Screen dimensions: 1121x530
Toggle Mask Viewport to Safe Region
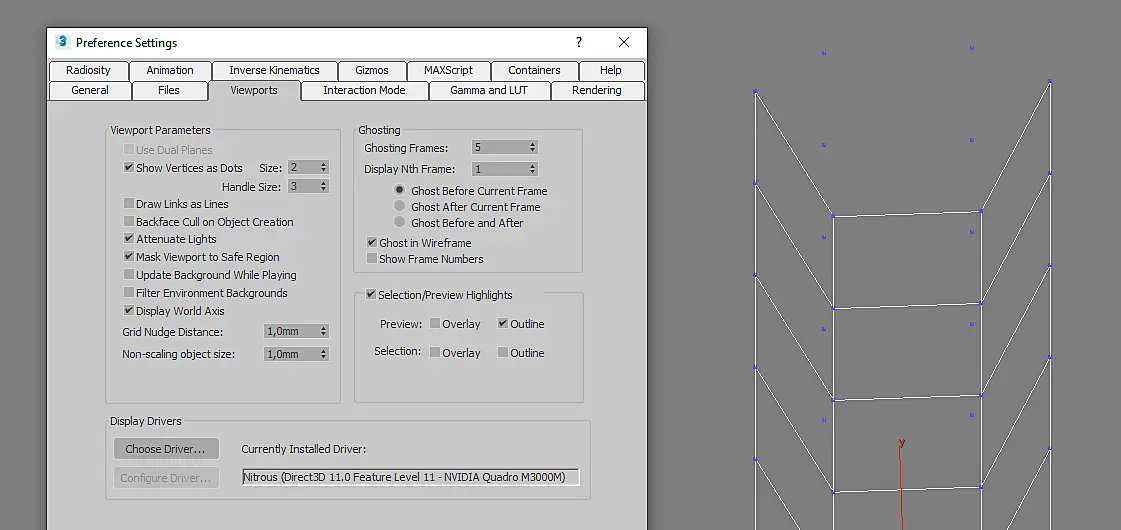point(129,257)
